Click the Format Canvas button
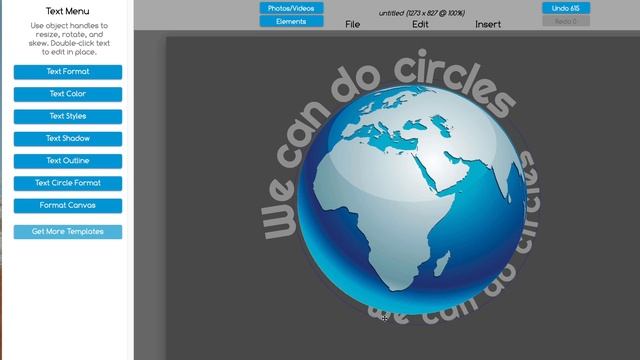This screenshot has width=640, height=360. (x=68, y=206)
